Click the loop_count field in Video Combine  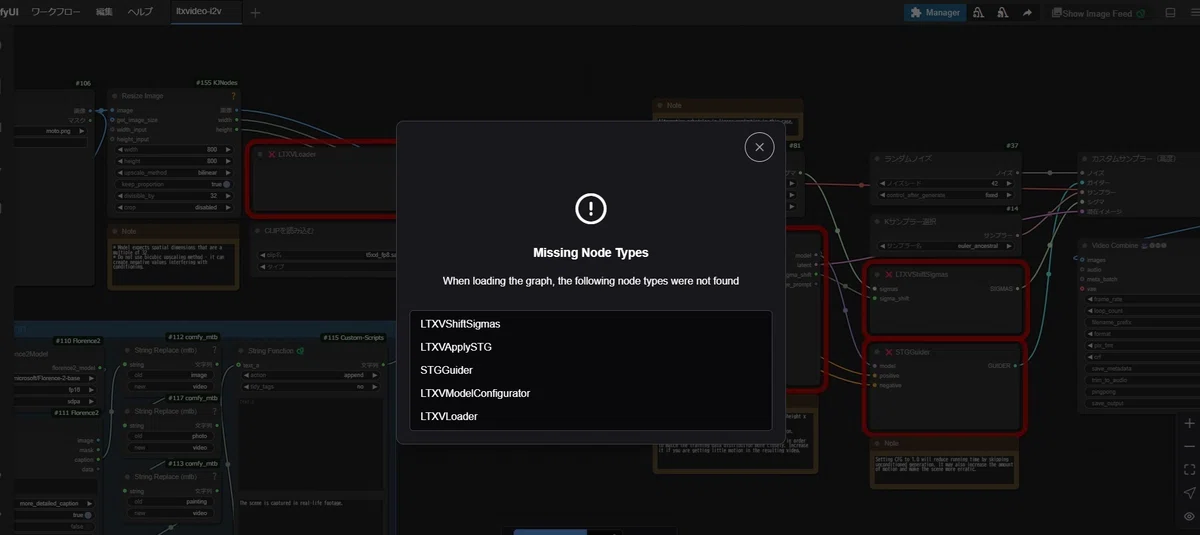tap(1140, 311)
